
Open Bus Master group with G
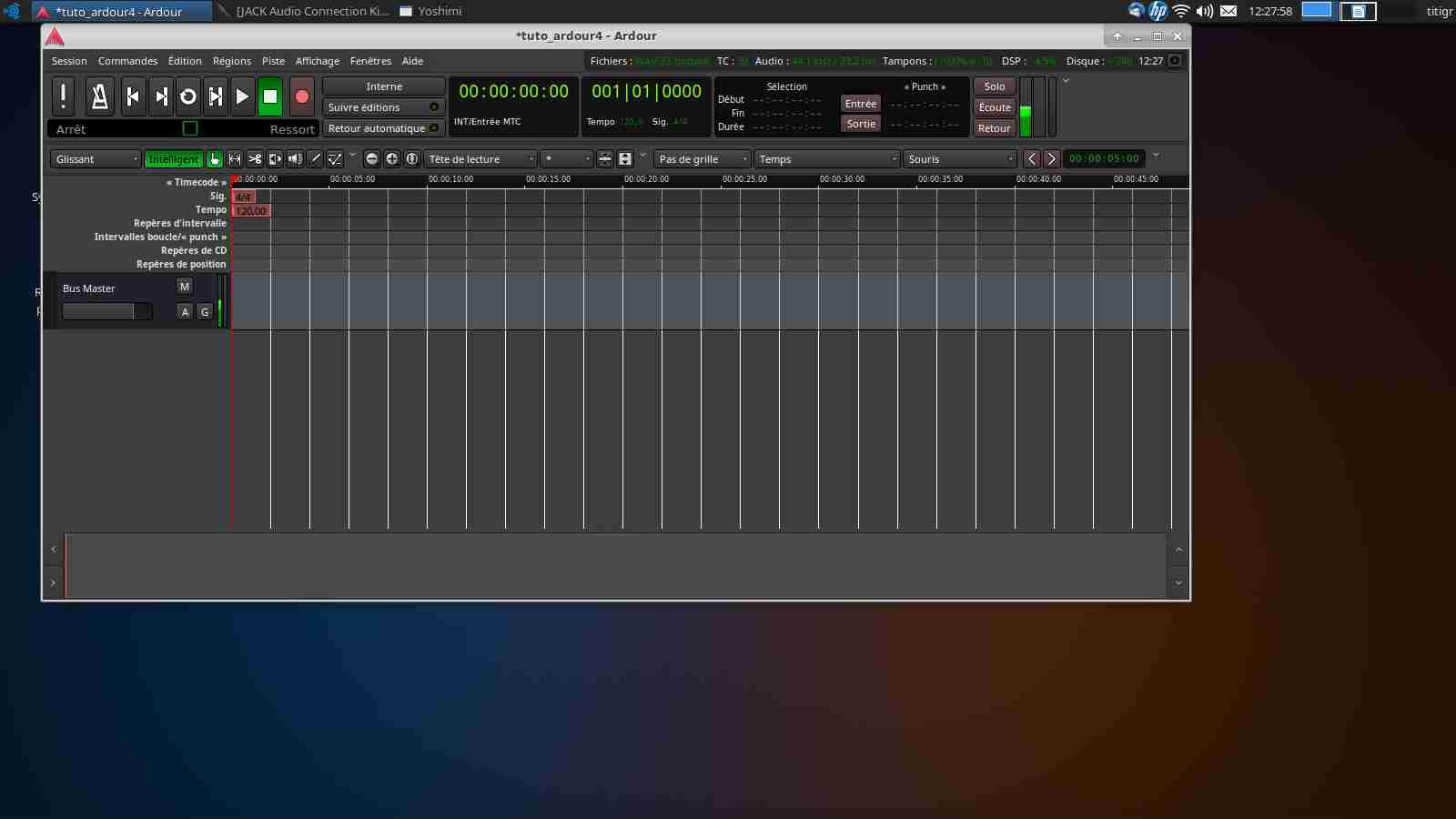point(205,311)
